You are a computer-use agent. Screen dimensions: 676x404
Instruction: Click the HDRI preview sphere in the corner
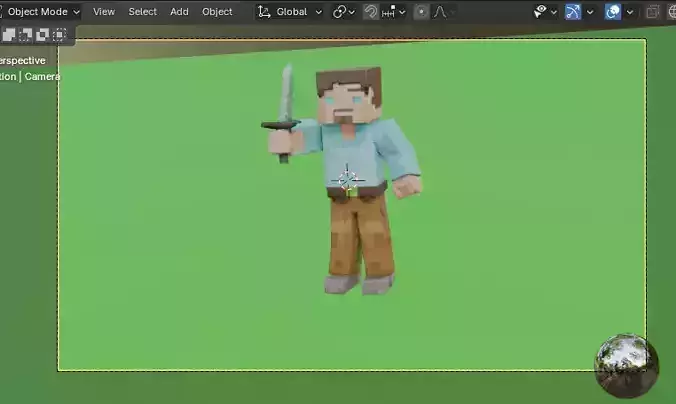point(626,366)
